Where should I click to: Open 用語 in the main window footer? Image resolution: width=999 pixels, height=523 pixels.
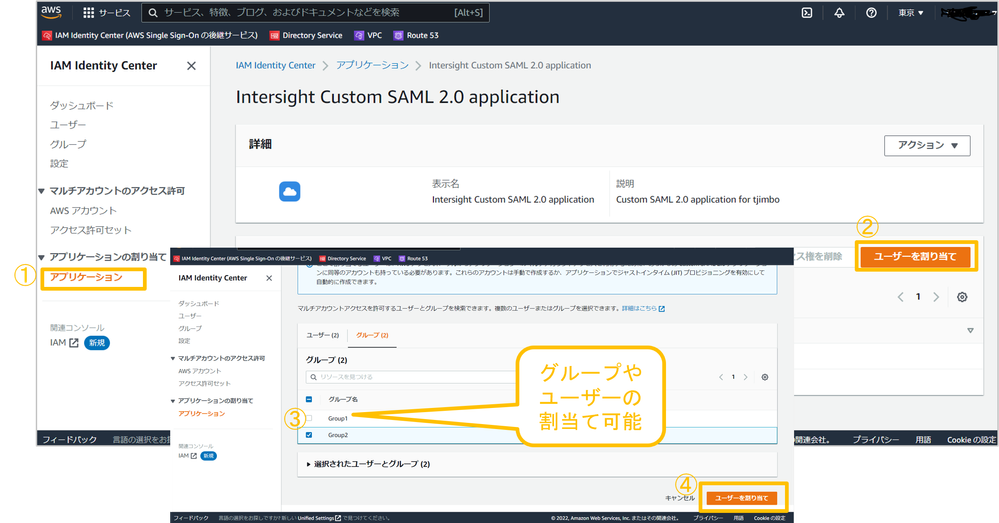923,440
